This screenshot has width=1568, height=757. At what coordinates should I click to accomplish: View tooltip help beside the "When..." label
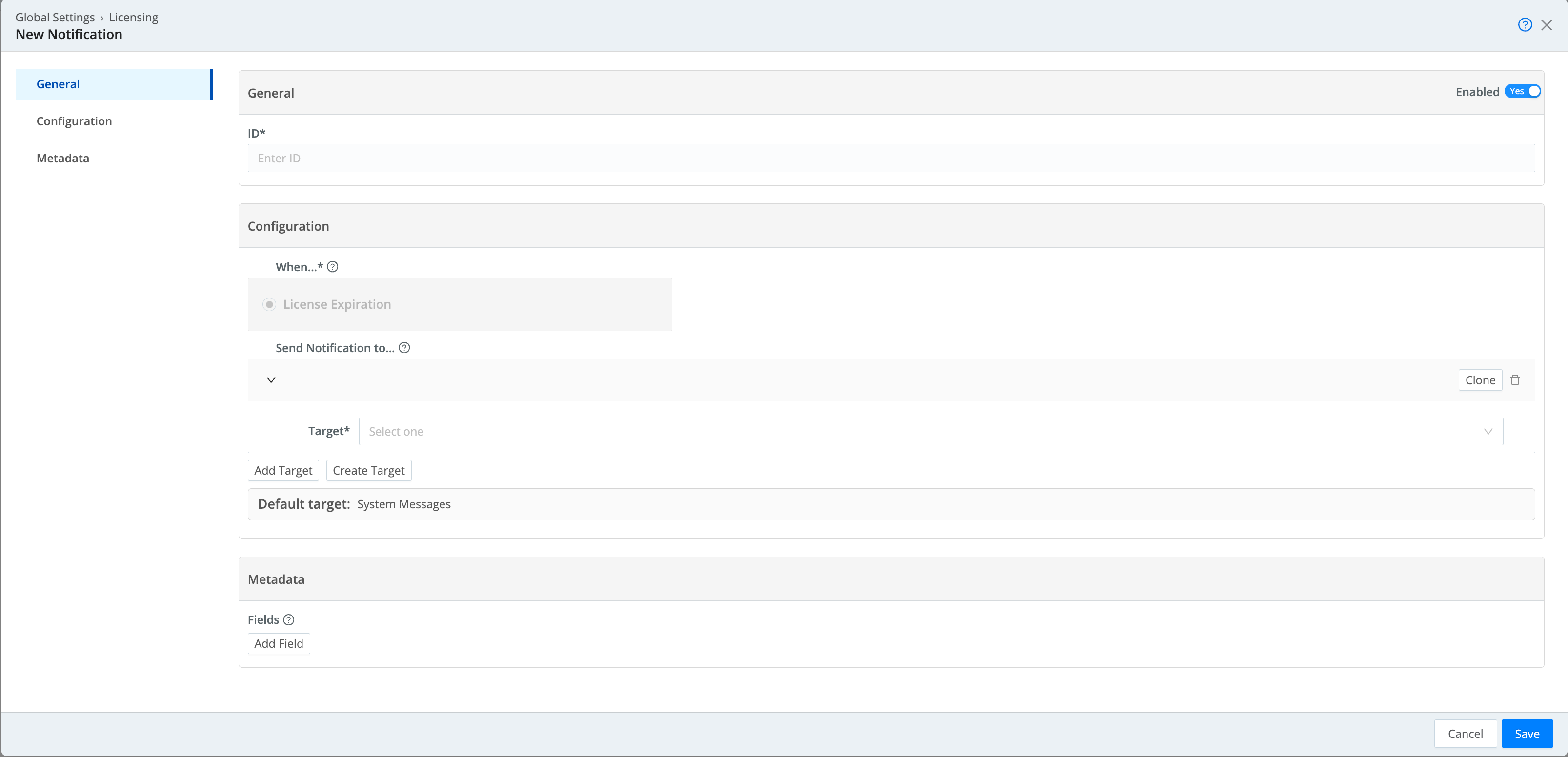[x=332, y=266]
